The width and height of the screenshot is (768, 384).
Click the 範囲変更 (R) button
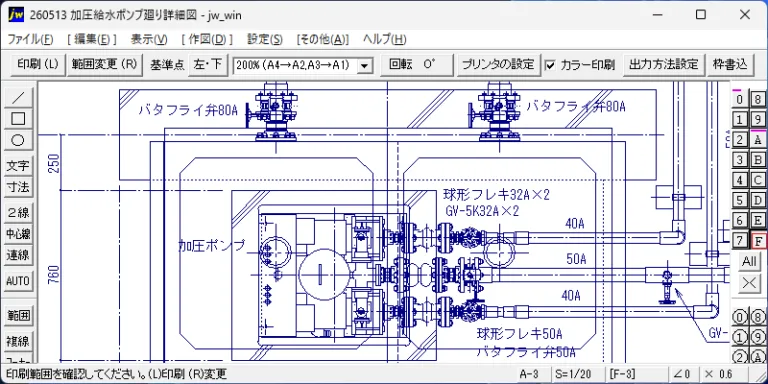(104, 65)
